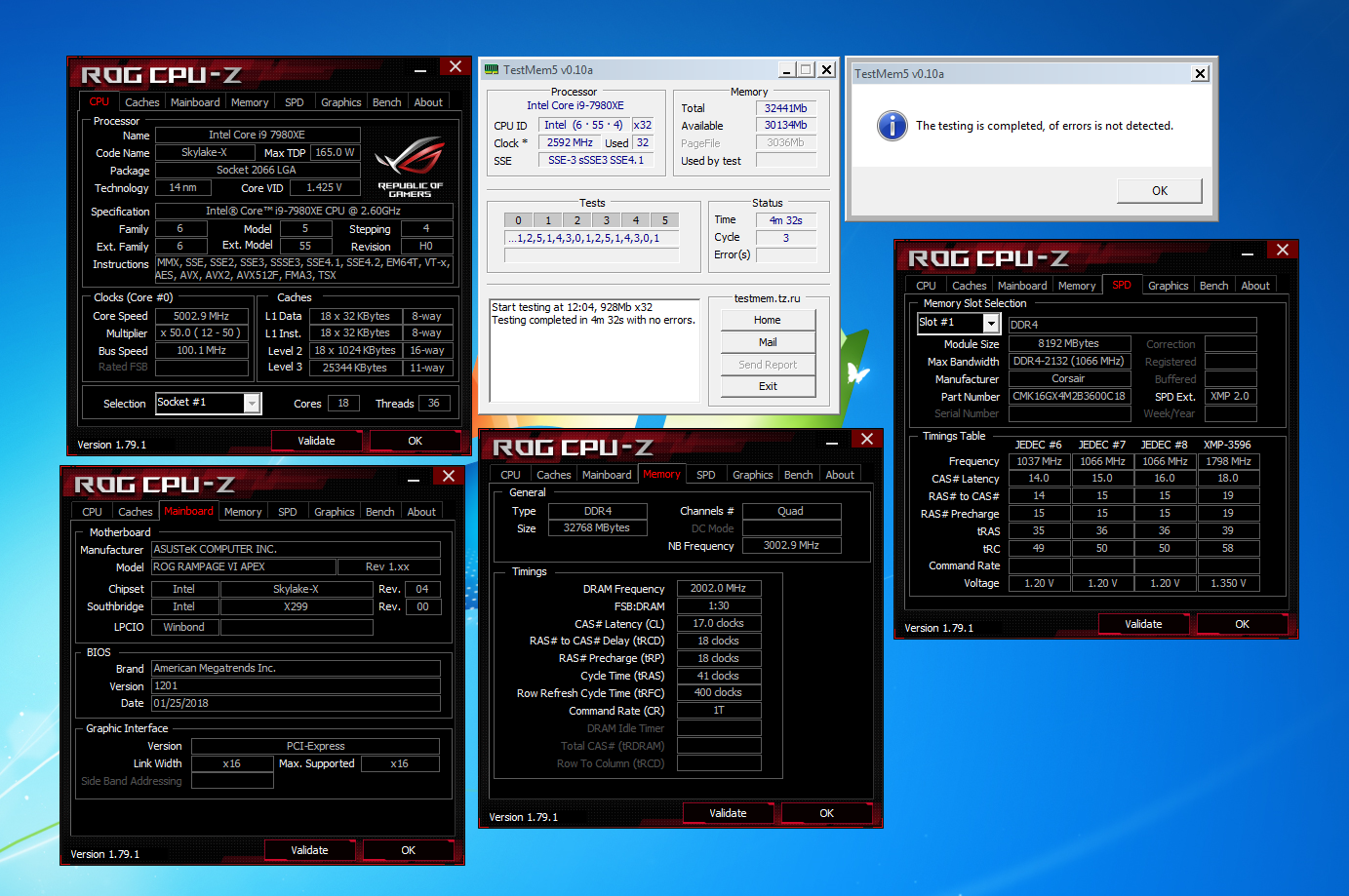Click the Level 3 25344 KBytes cache value
Viewport: 1349px width, 896px height.
tap(354, 368)
